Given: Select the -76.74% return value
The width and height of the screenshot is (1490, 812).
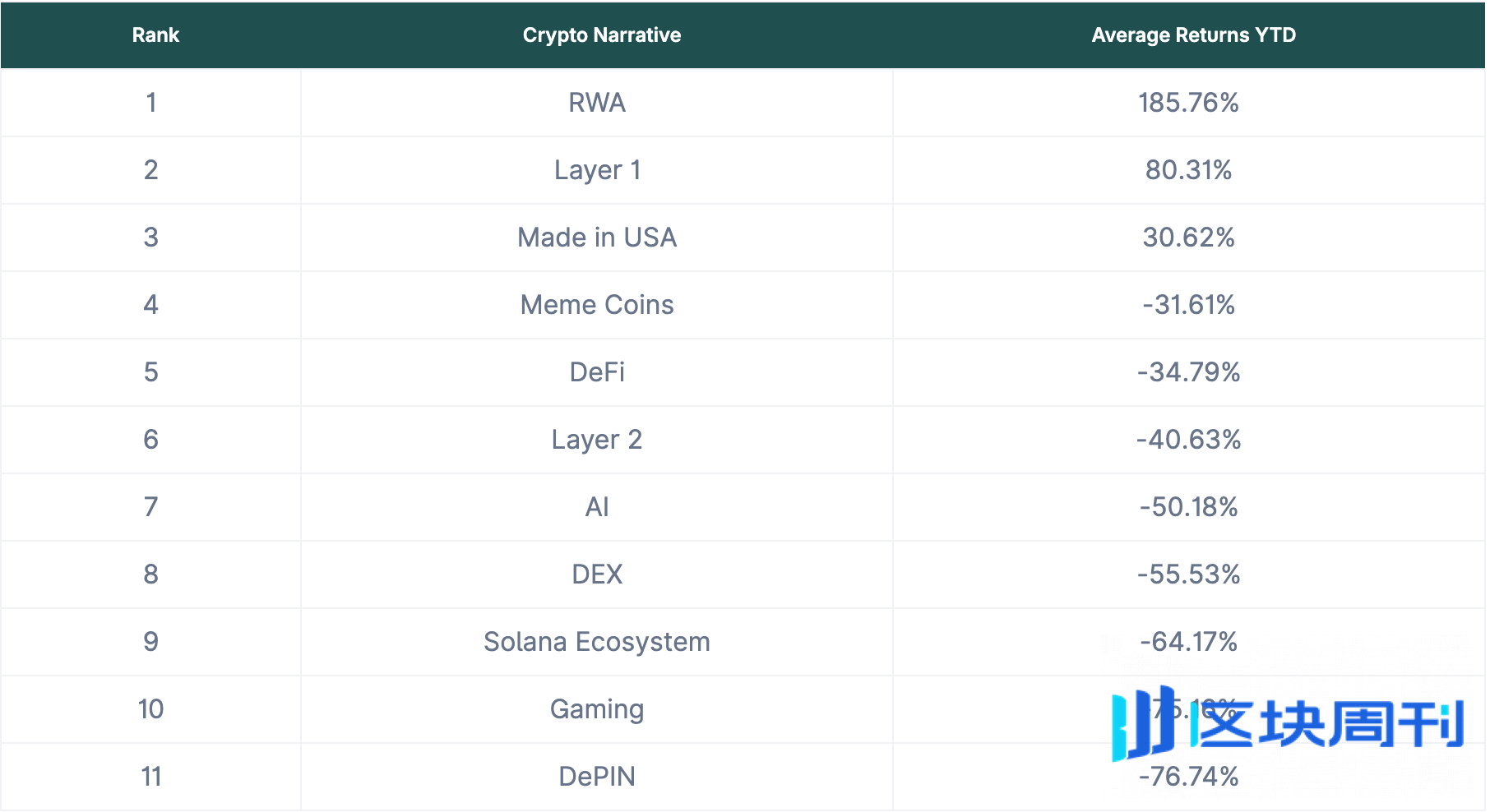Looking at the screenshot, I should pos(1188,777).
